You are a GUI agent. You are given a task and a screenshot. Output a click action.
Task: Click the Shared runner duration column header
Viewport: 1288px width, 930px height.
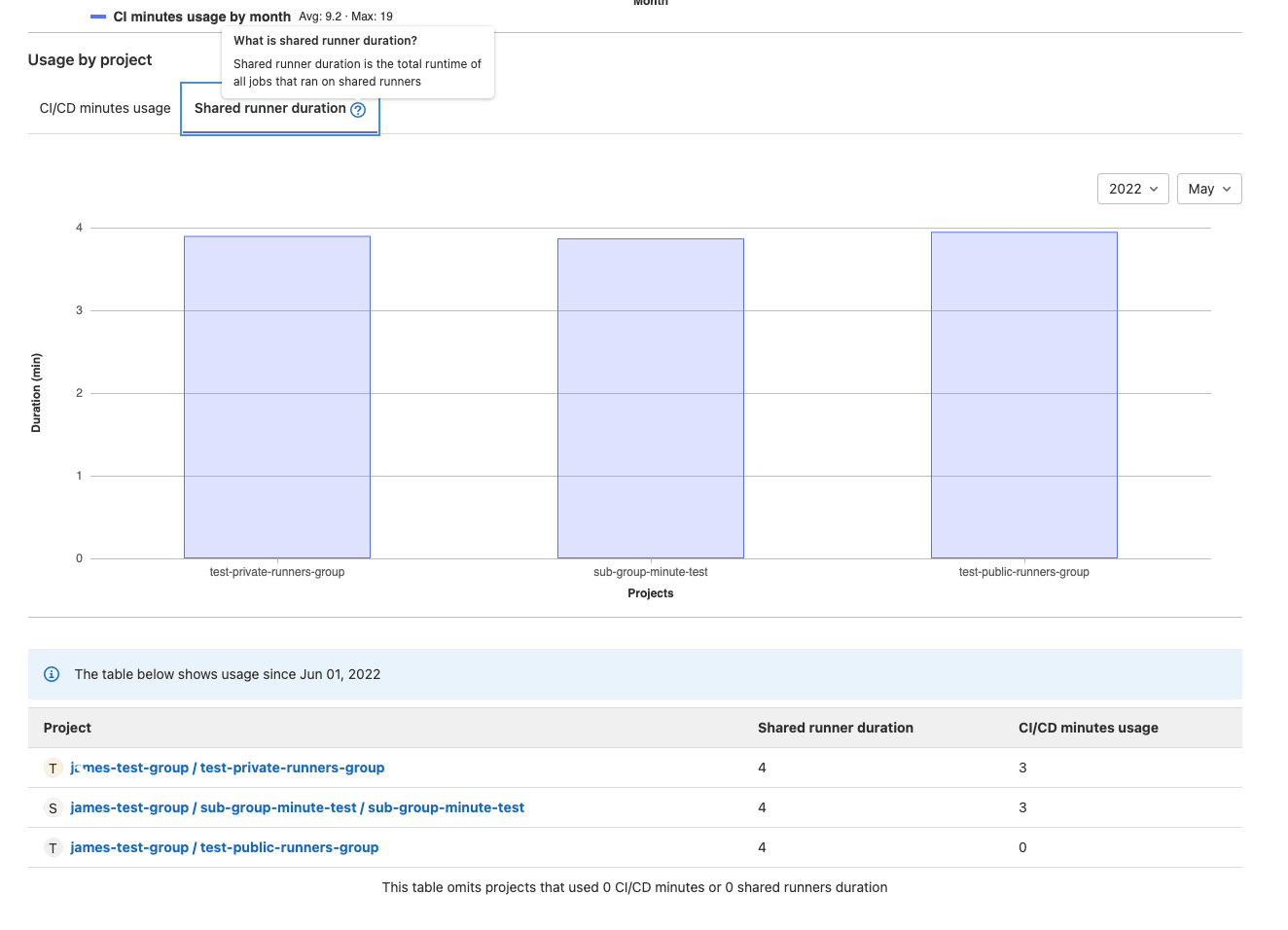pos(835,728)
